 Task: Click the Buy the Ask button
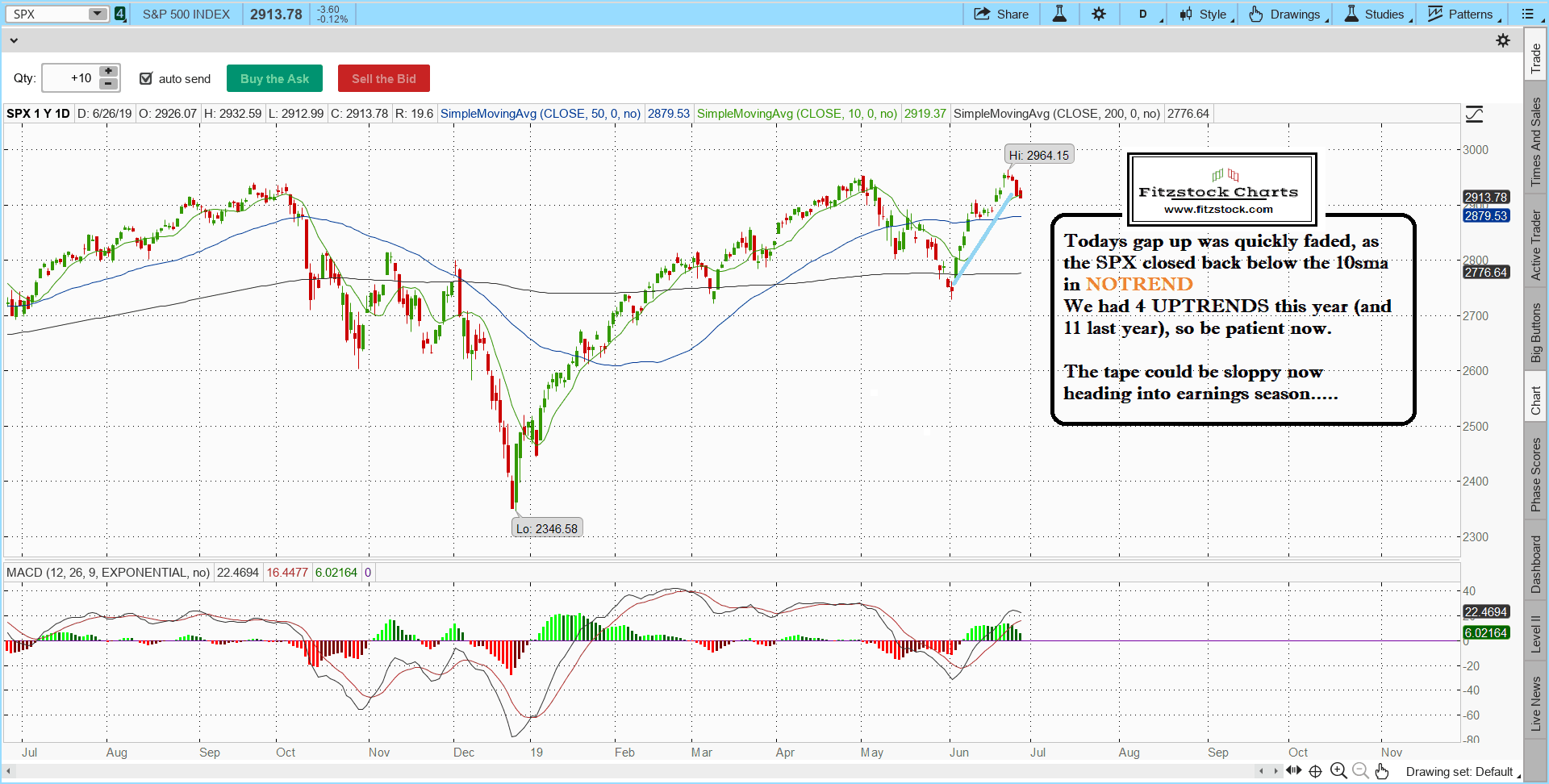pos(274,78)
